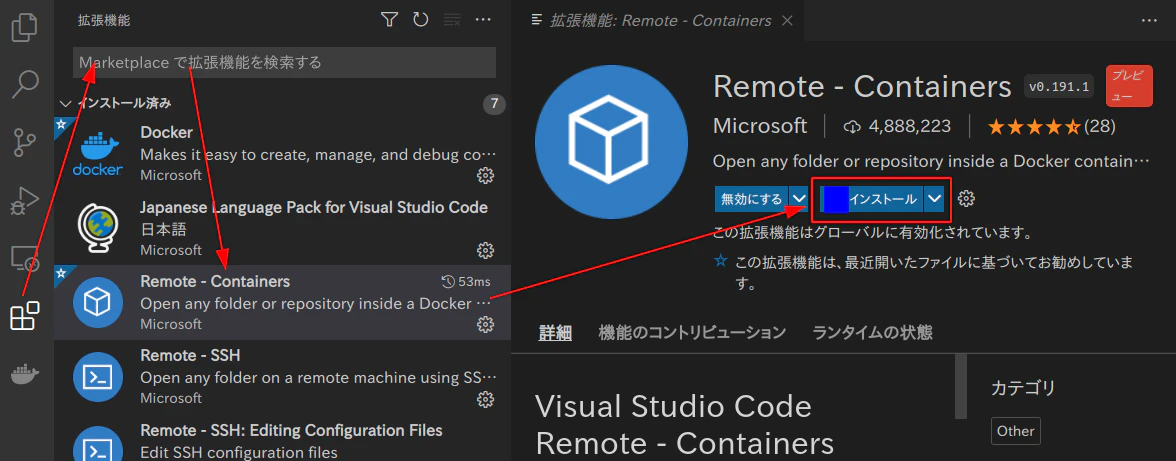Screen dimensions: 1176x461
Task: Refresh the extensions list
Action: coord(420,20)
